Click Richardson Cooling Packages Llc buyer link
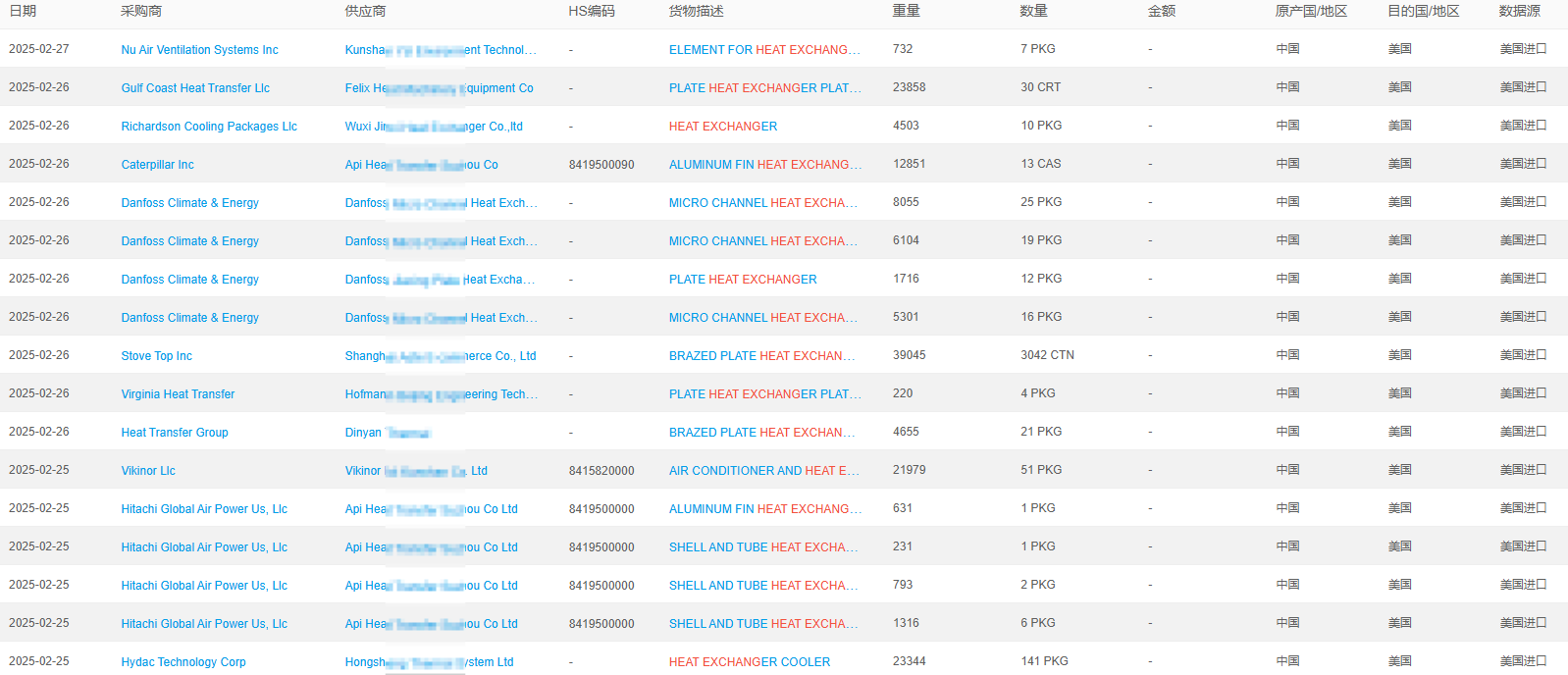 point(209,127)
